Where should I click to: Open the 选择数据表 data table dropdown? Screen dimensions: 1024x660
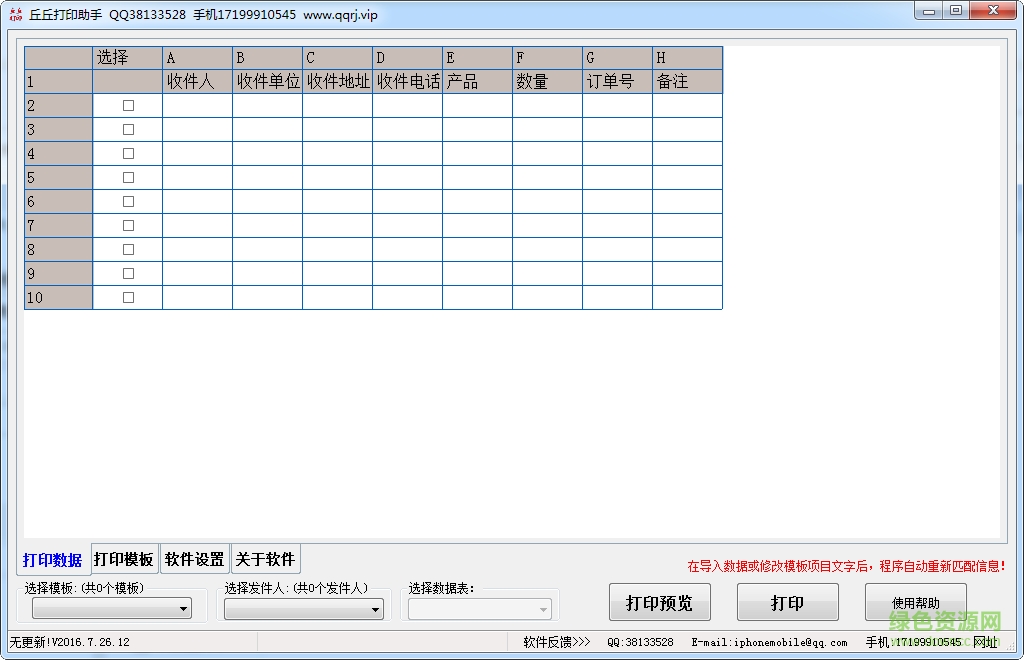point(478,609)
